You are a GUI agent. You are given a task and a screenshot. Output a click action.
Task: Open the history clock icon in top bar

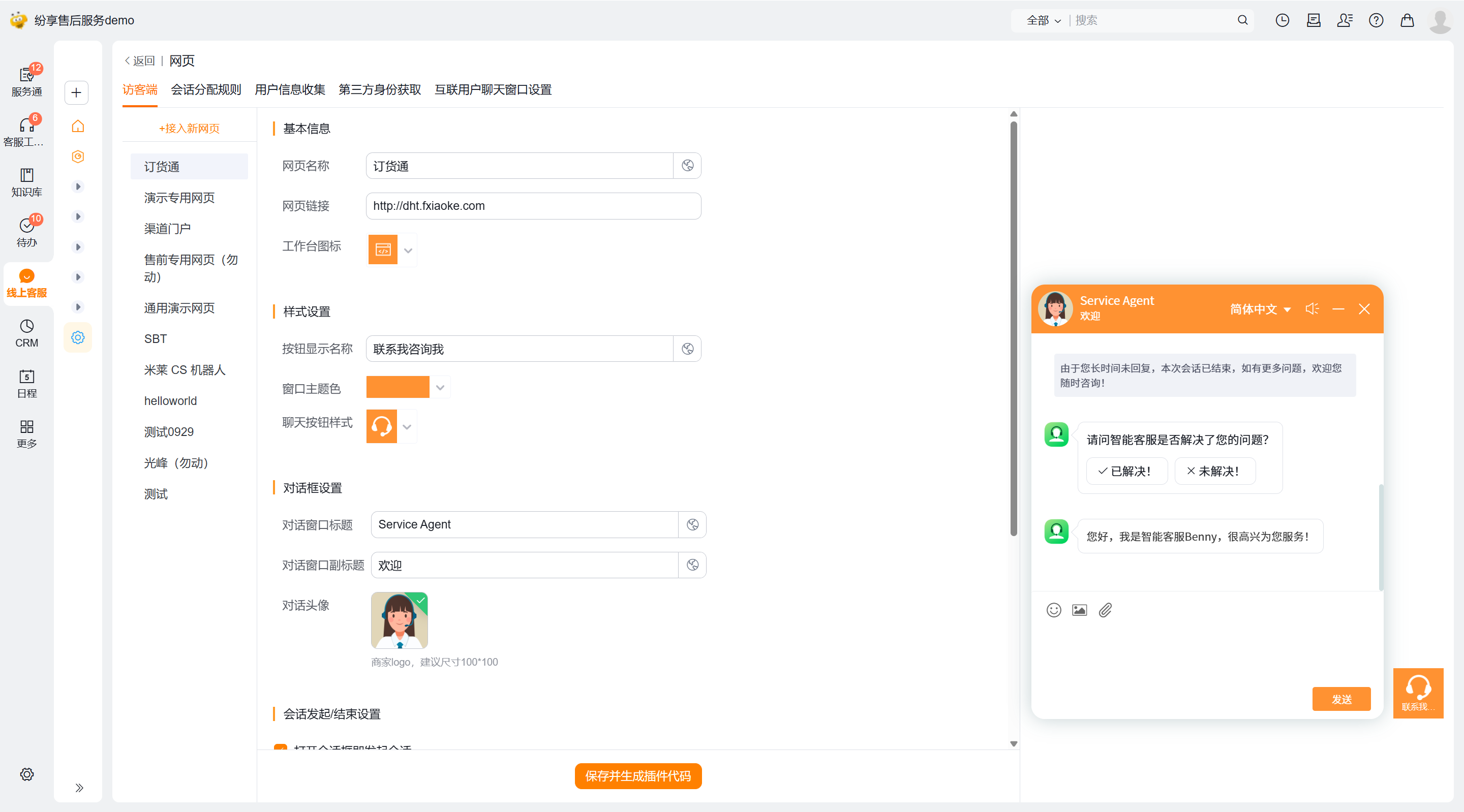pyautogui.click(x=1282, y=20)
